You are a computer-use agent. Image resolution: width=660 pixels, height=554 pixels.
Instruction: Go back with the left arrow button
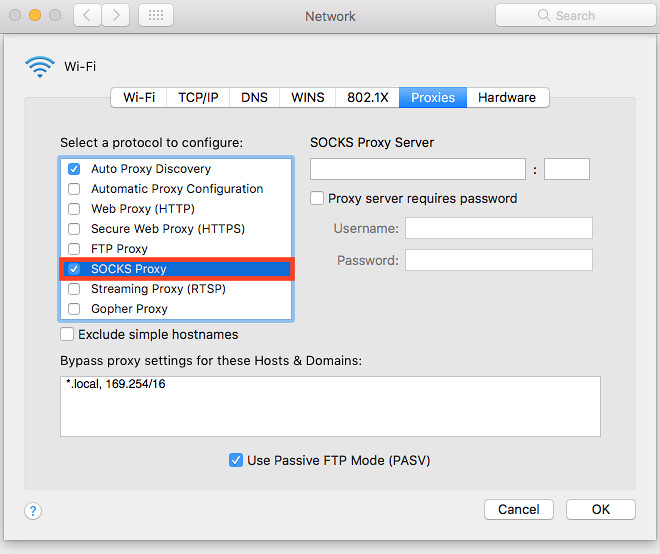[87, 16]
